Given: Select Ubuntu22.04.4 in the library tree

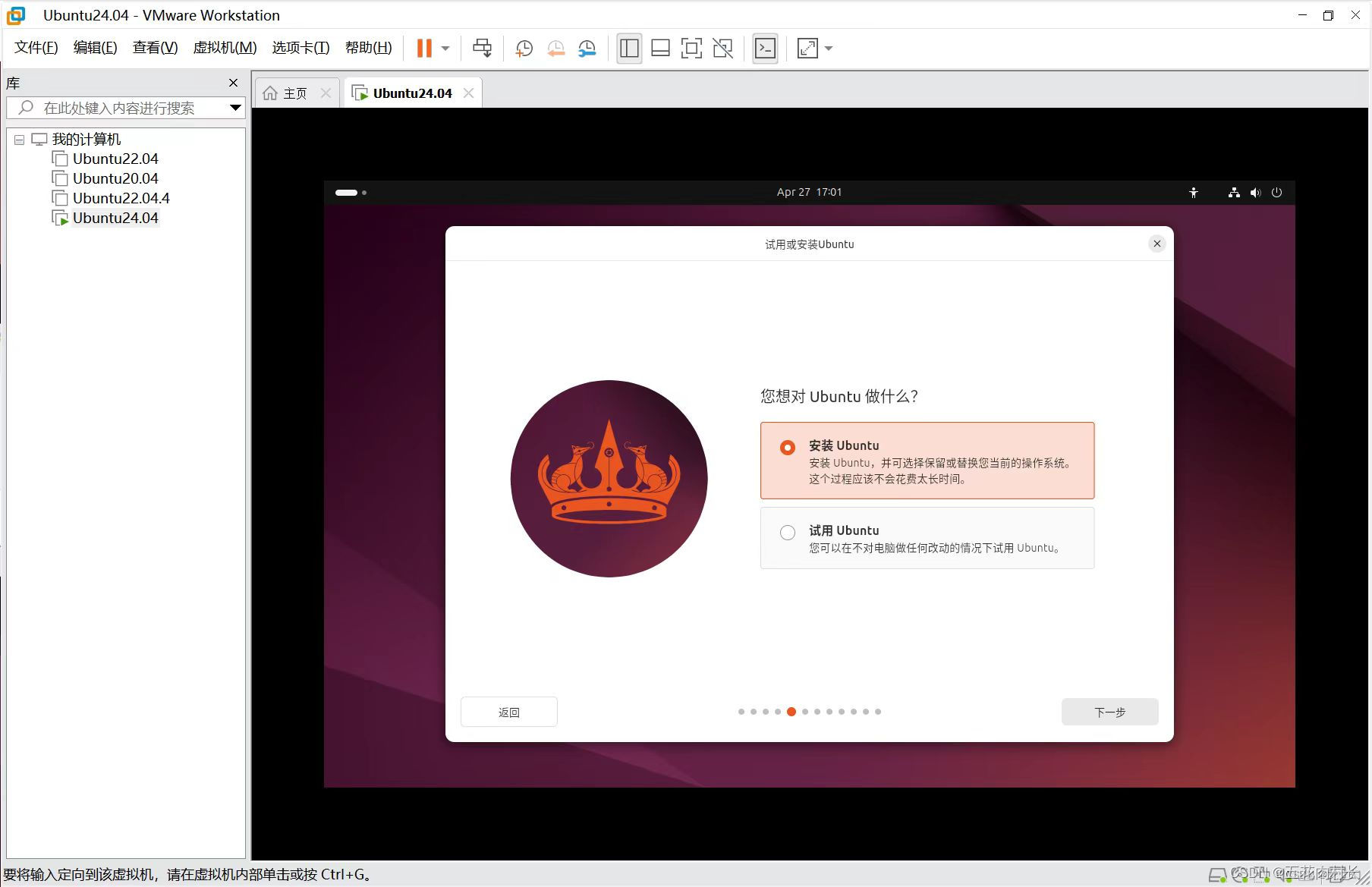Looking at the screenshot, I should (121, 198).
